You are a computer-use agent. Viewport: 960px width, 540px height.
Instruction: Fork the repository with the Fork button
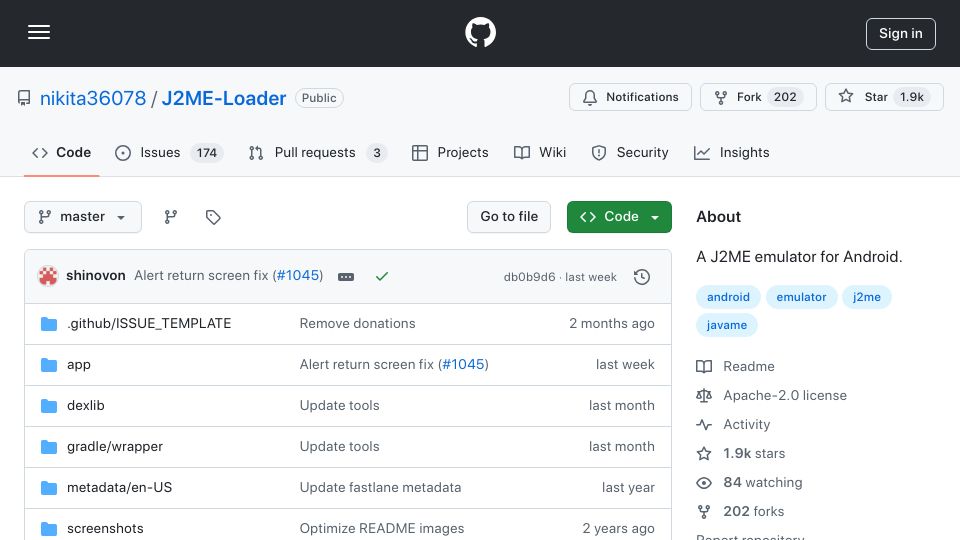click(758, 97)
